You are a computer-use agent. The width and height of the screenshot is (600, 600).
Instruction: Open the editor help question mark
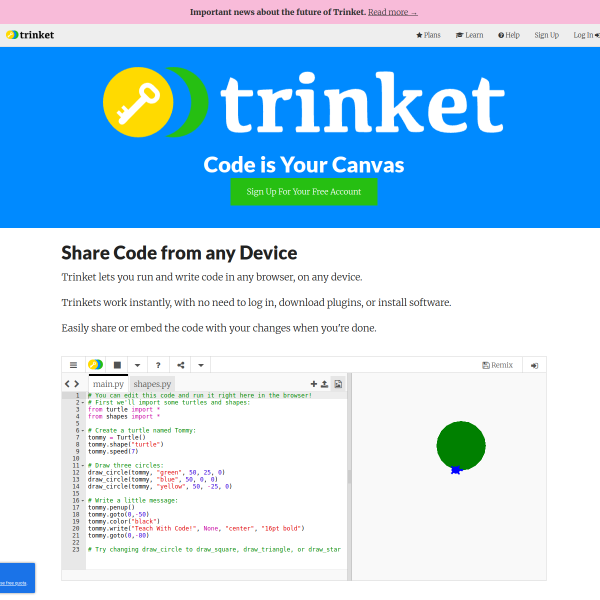click(x=158, y=365)
